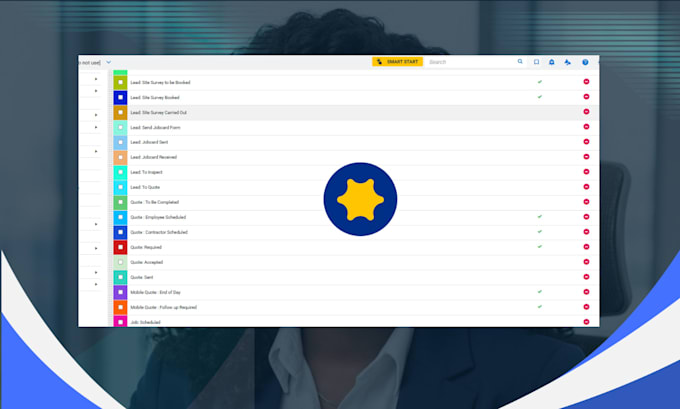
Task: Click red remove icon for 'Lead: To Quote'
Action: [x=586, y=187]
